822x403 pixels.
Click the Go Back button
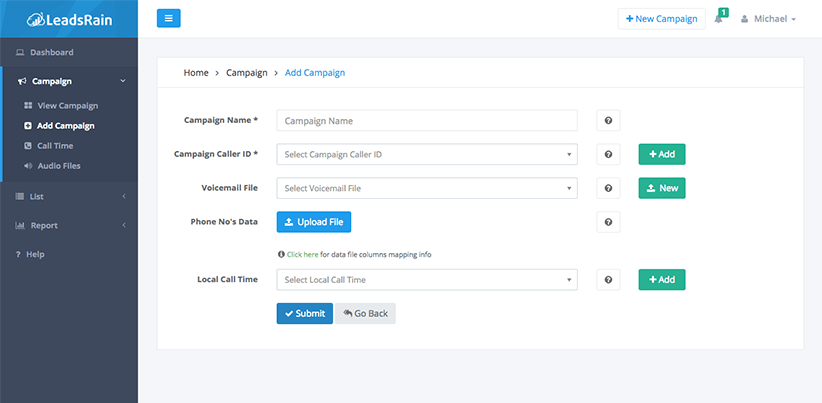tap(366, 313)
